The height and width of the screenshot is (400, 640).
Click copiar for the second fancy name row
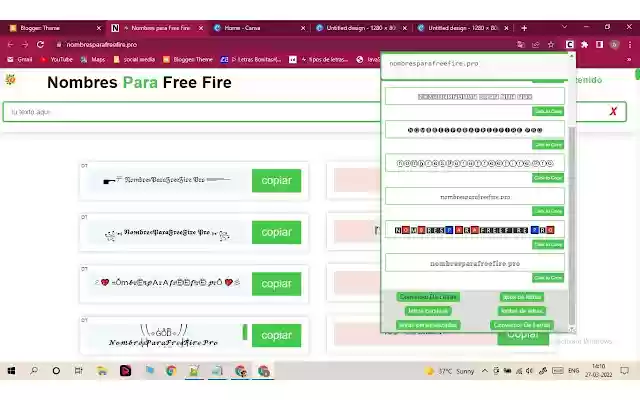pos(276,232)
